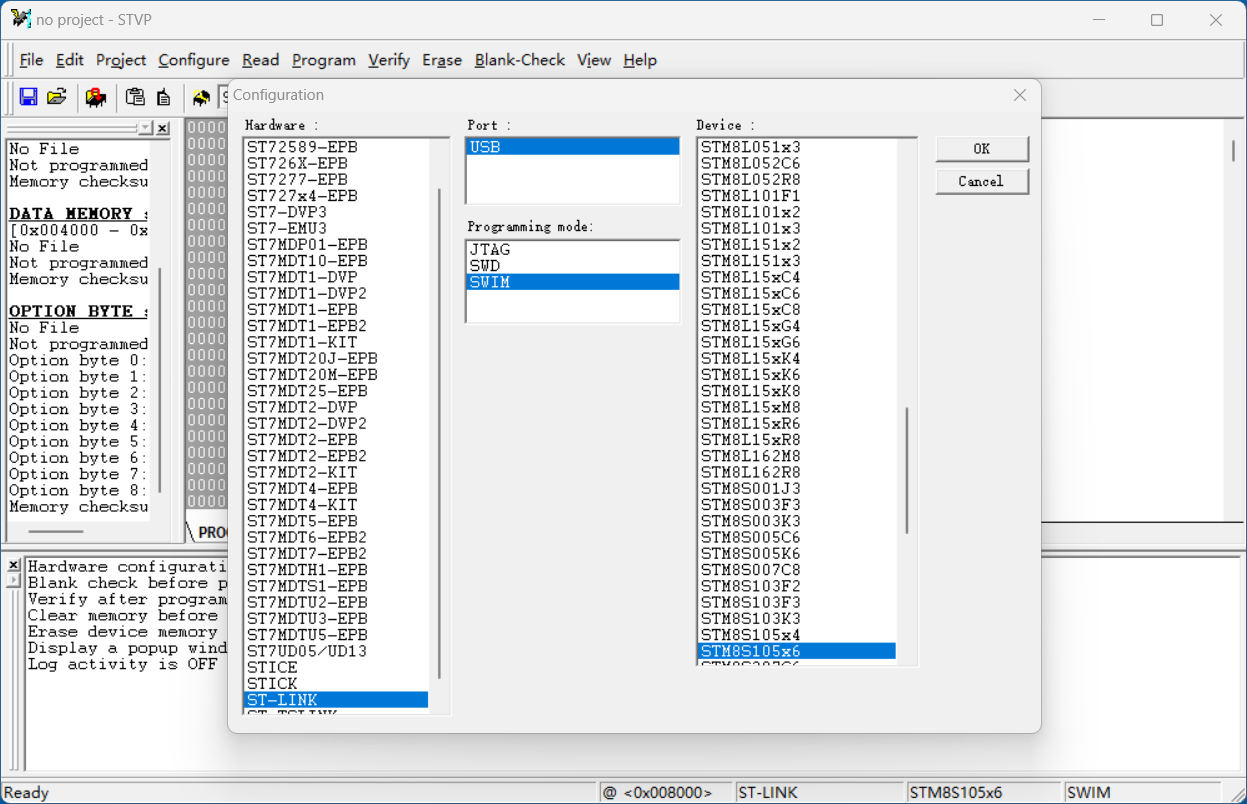Select ST-LINK in Hardware list
1247x804 pixels.
(336, 700)
